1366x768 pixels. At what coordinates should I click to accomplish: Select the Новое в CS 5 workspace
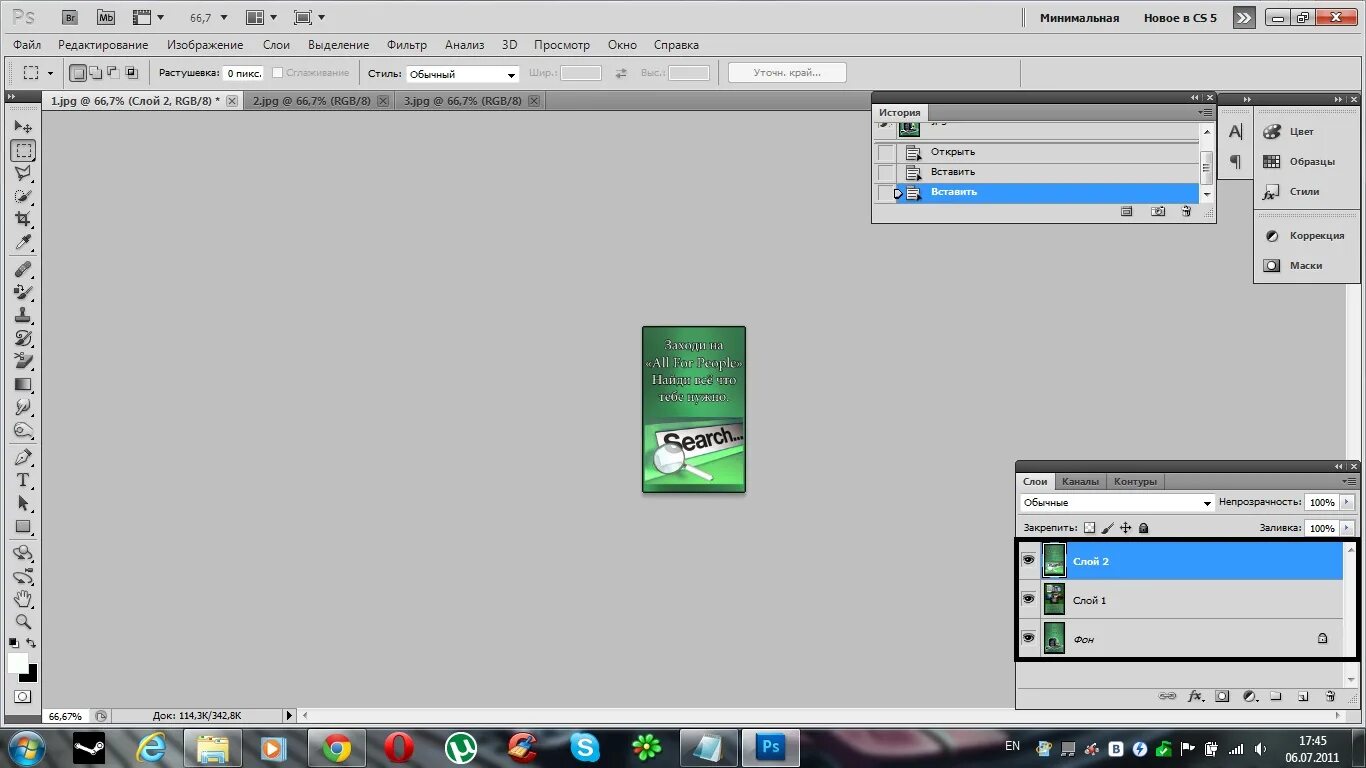1180,18
